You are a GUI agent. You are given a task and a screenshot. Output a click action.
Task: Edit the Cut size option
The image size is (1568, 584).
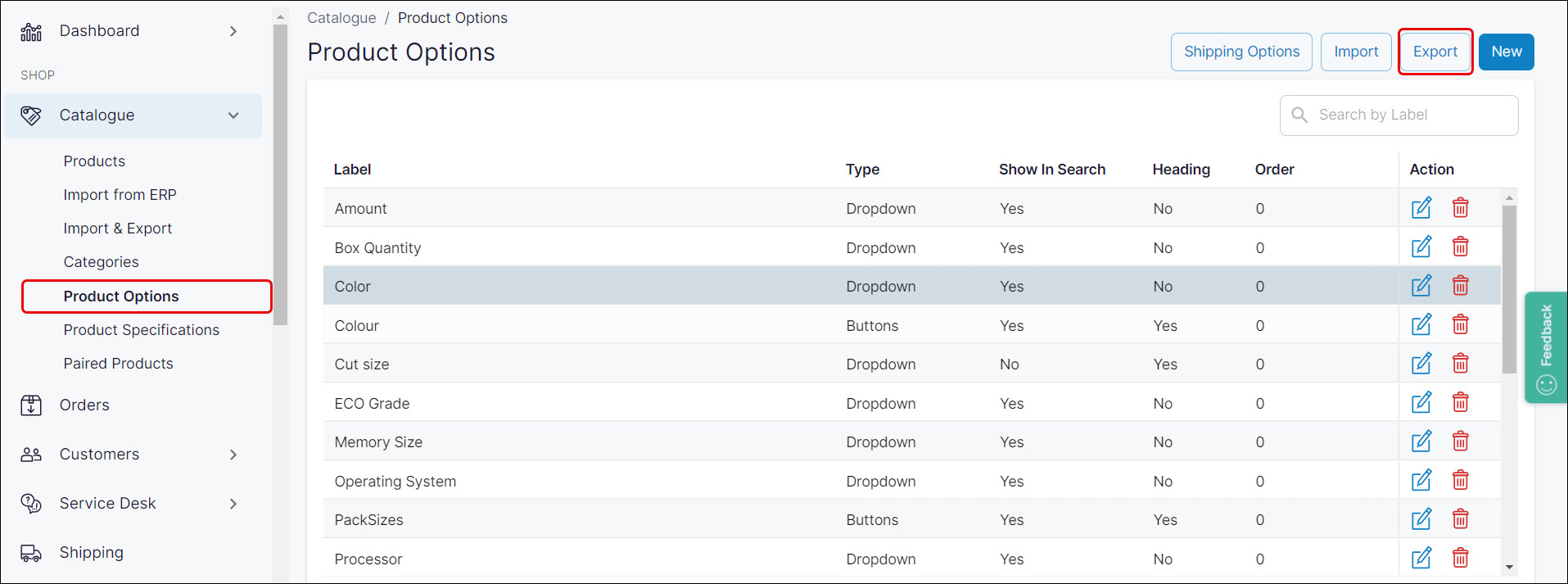point(1421,364)
